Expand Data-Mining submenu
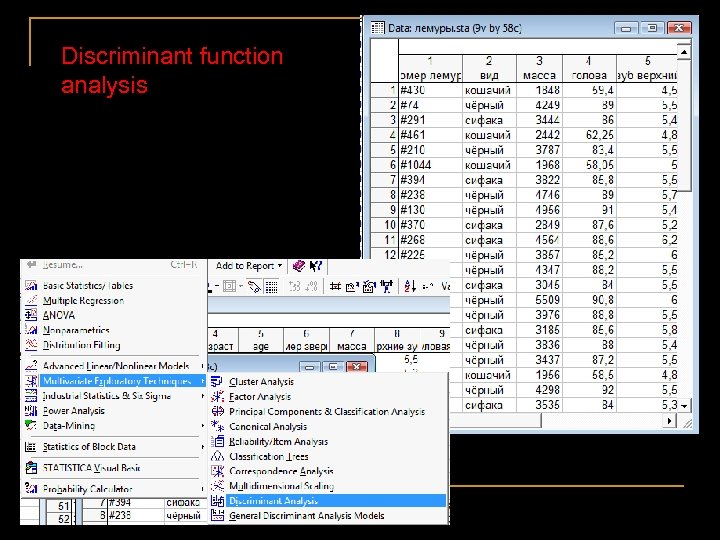 click(202, 426)
